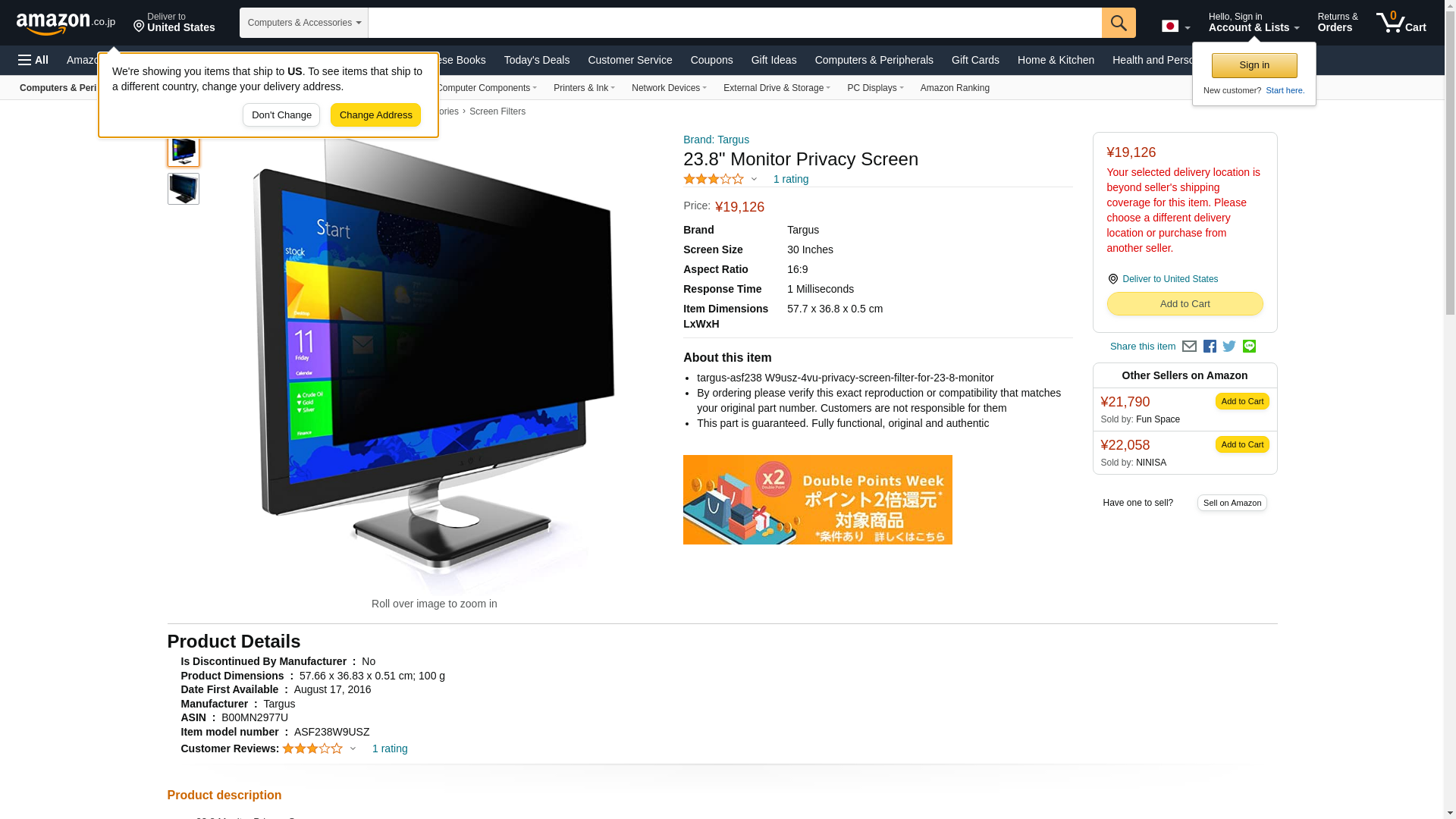Open the Brand: Targus link
1456x819 pixels.
click(x=716, y=140)
